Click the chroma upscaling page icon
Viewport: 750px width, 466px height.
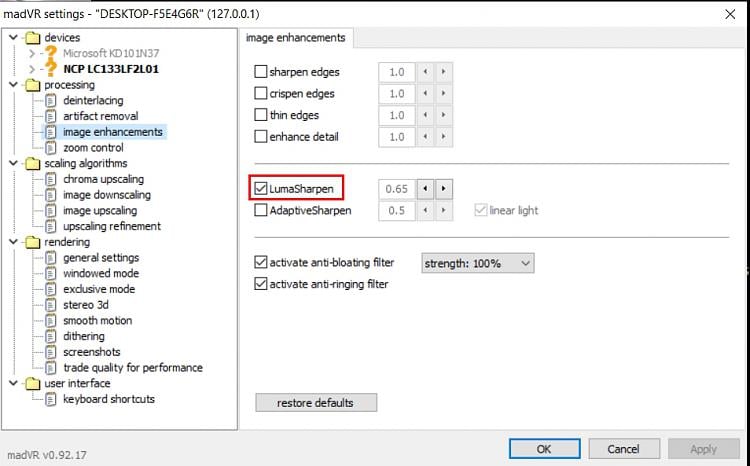click(x=51, y=179)
